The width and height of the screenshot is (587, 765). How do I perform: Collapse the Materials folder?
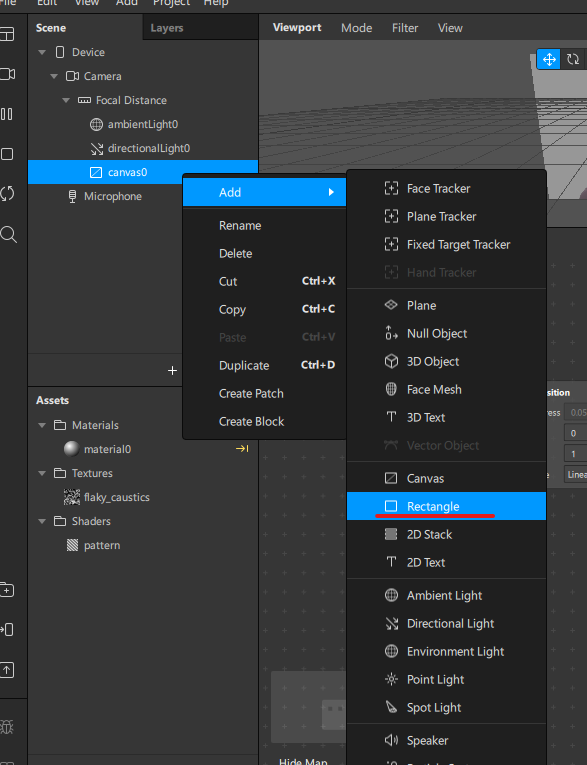coord(42,425)
